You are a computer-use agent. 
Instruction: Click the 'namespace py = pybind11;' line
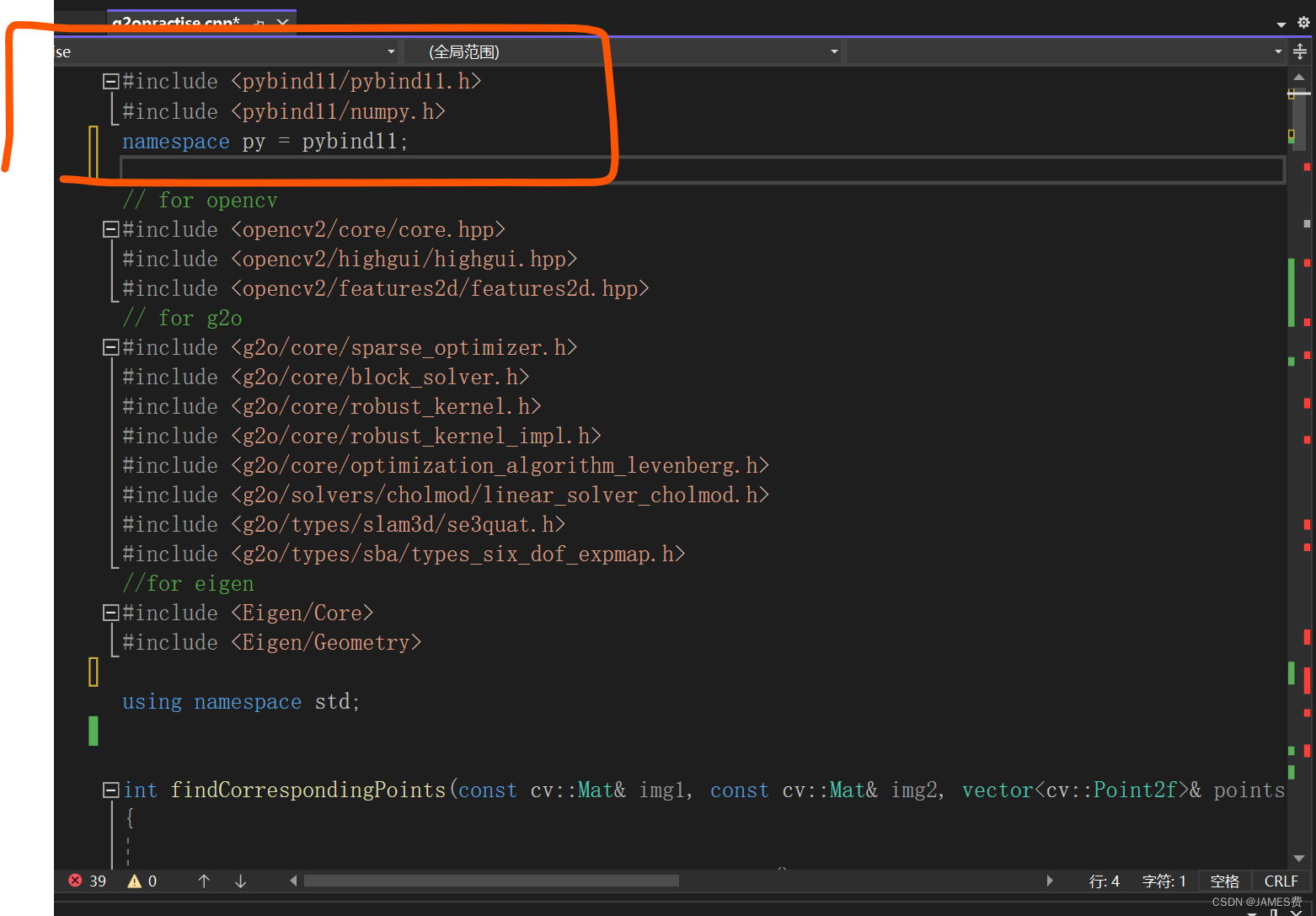click(x=265, y=141)
